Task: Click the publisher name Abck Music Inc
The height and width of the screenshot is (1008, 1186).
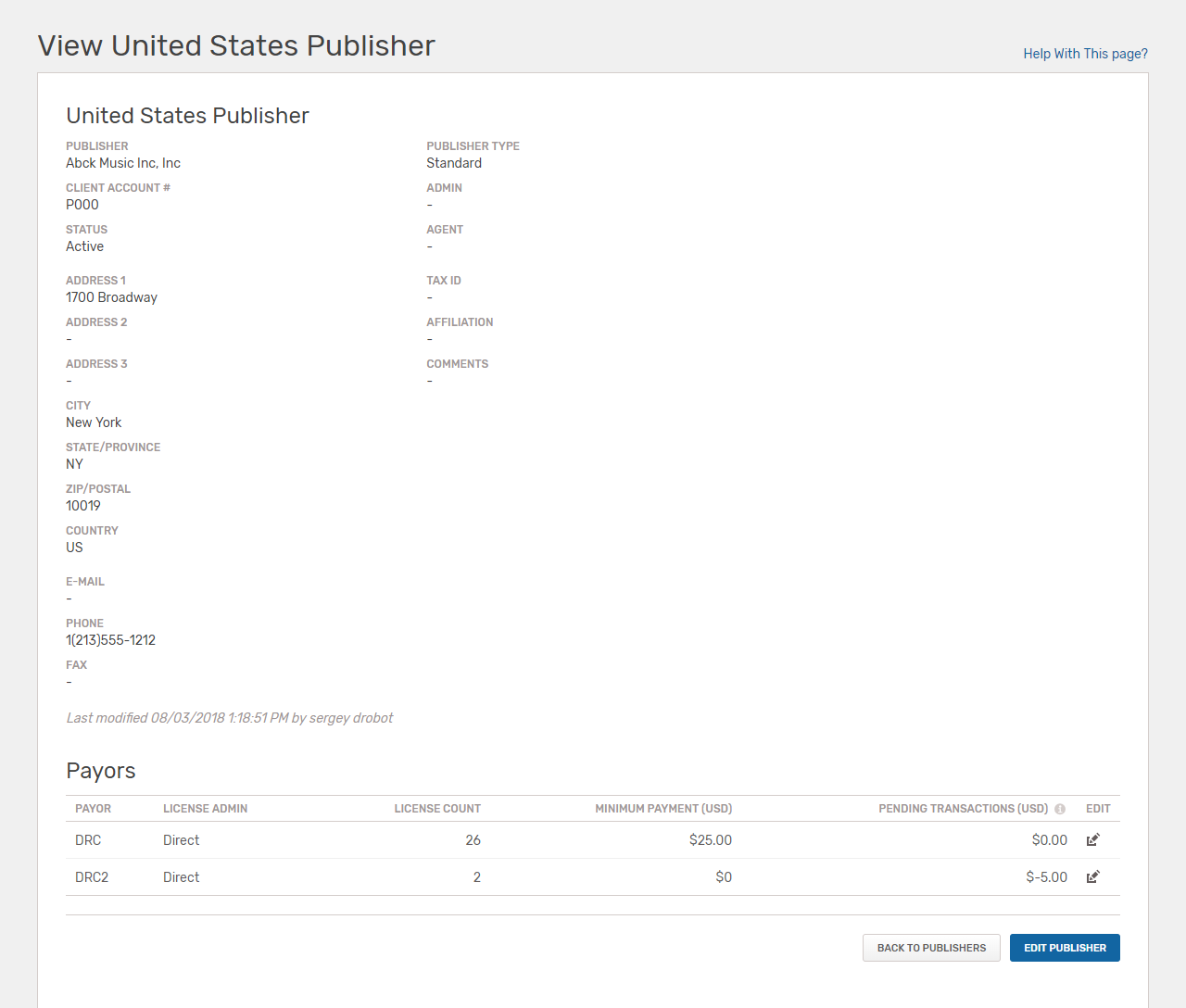Action: [x=123, y=163]
